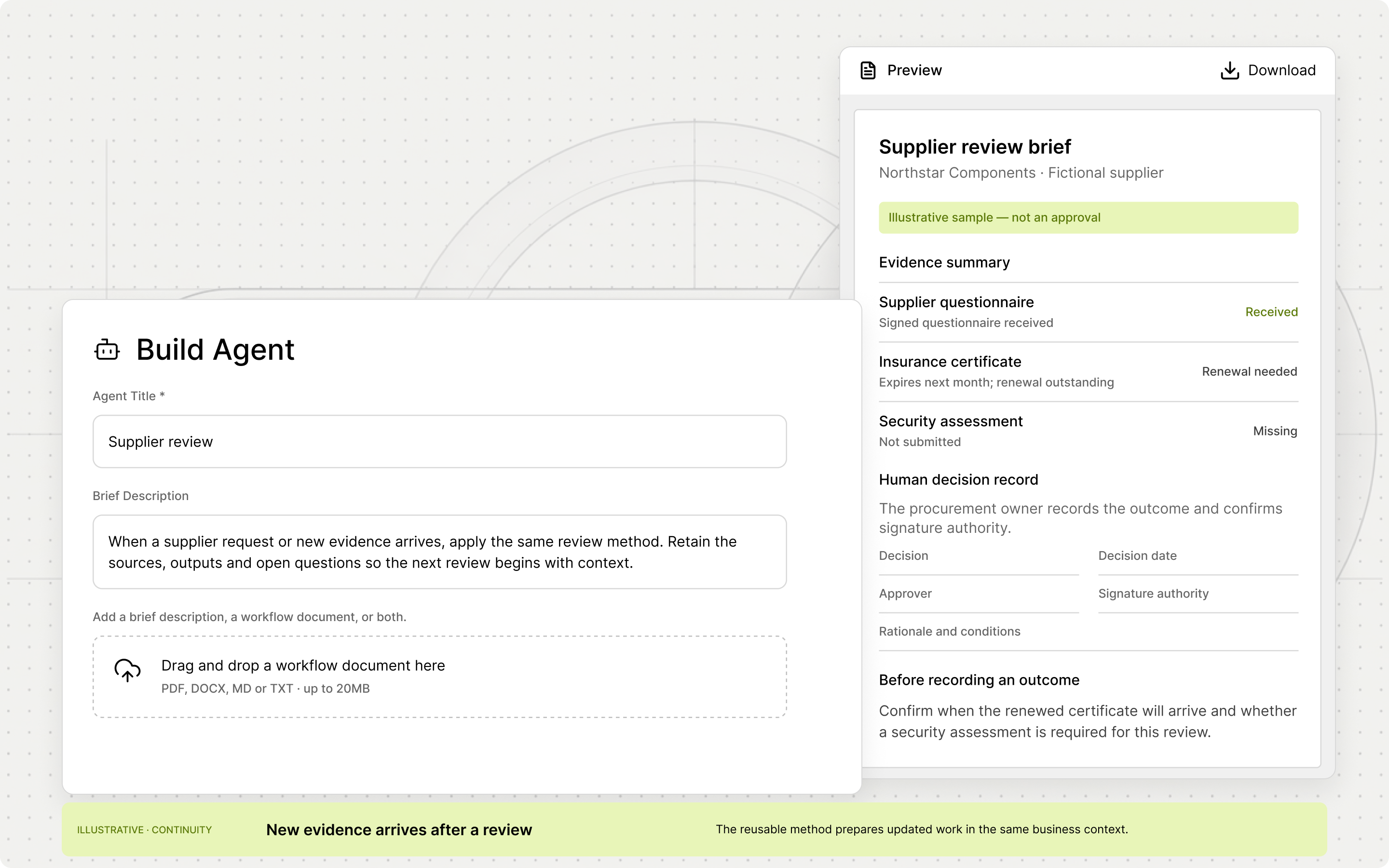Click 'Security assessment' row title
The height and width of the screenshot is (868, 1389).
(x=951, y=421)
